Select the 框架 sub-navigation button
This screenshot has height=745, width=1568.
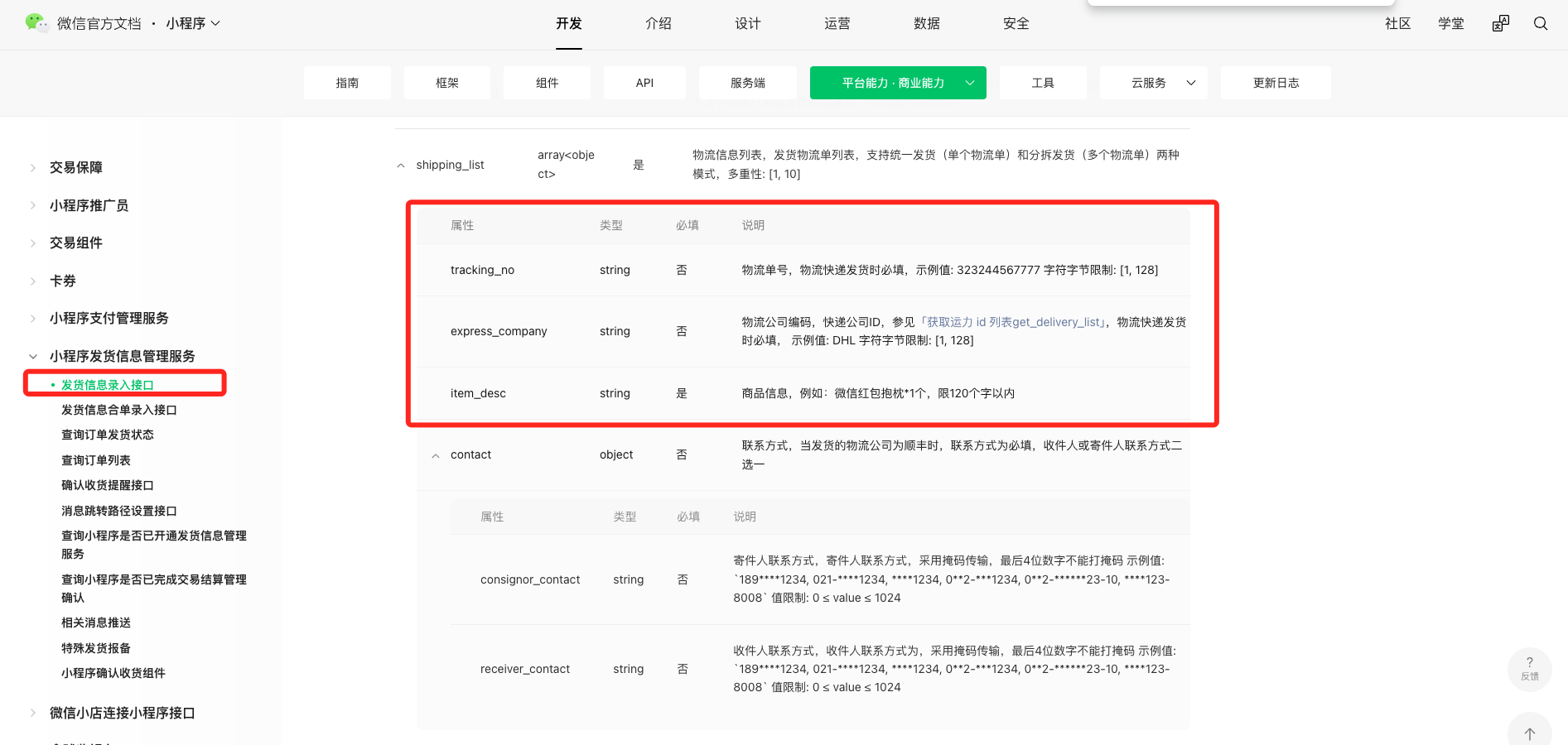[x=447, y=83]
